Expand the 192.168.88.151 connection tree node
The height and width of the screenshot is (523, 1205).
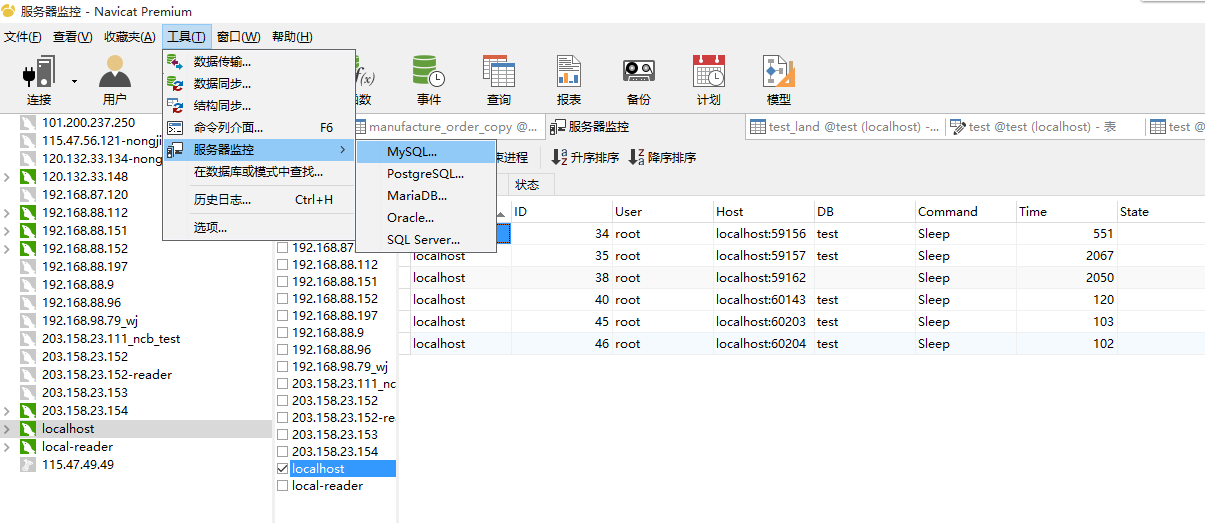tap(8, 231)
